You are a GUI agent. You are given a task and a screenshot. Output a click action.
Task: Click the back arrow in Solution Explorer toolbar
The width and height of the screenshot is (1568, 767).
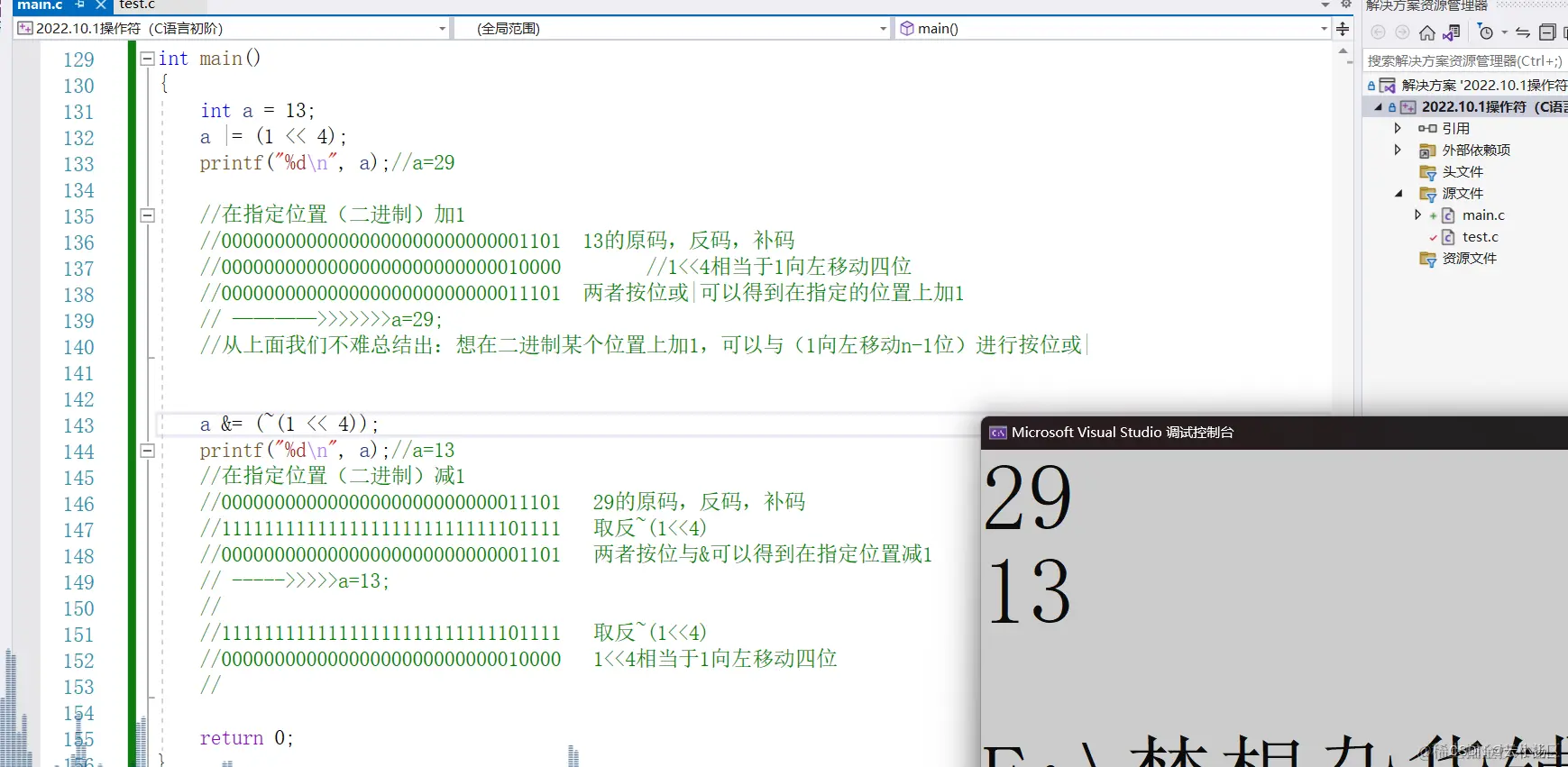(x=1378, y=33)
